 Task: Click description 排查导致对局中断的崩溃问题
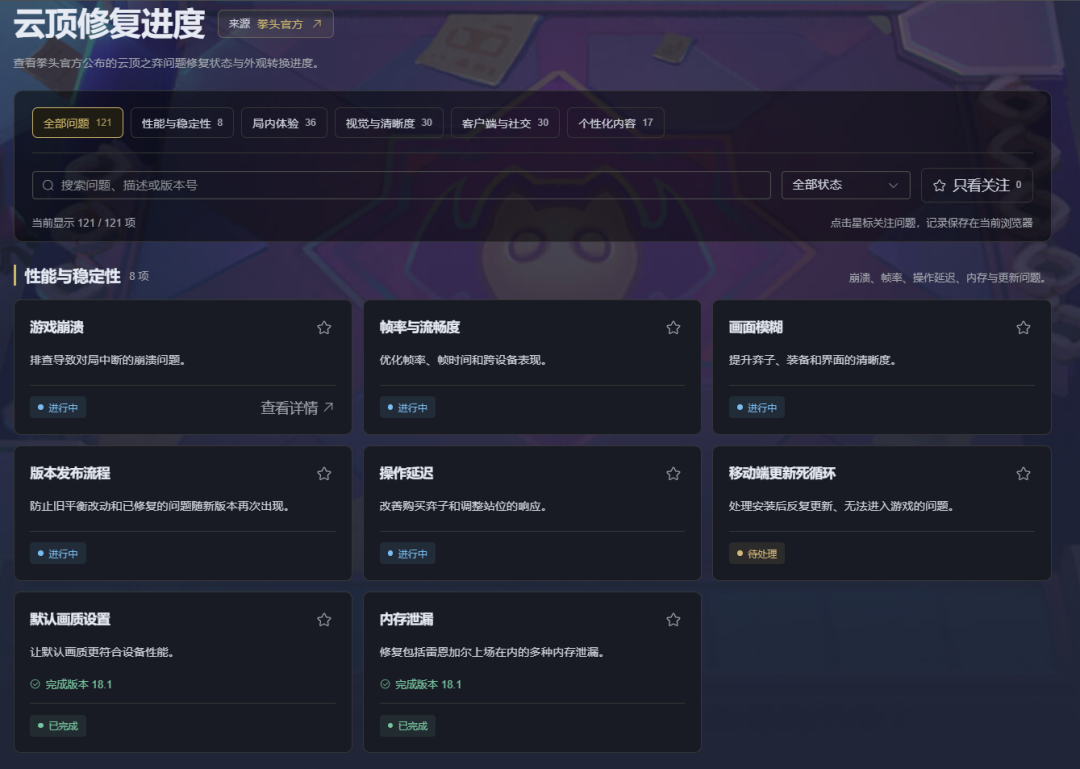tap(107, 360)
